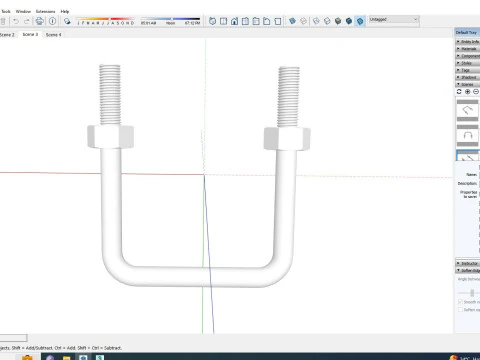The width and height of the screenshot is (480, 360).
Task: Expand the Components panel
Action: tap(468, 56)
